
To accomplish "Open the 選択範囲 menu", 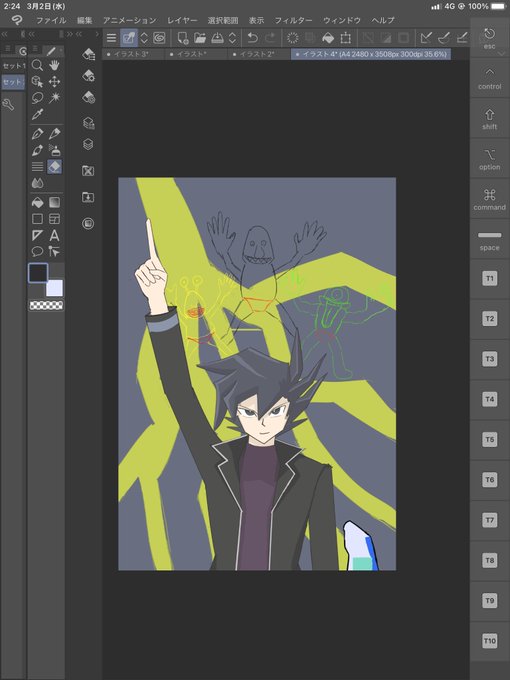I will 223,20.
